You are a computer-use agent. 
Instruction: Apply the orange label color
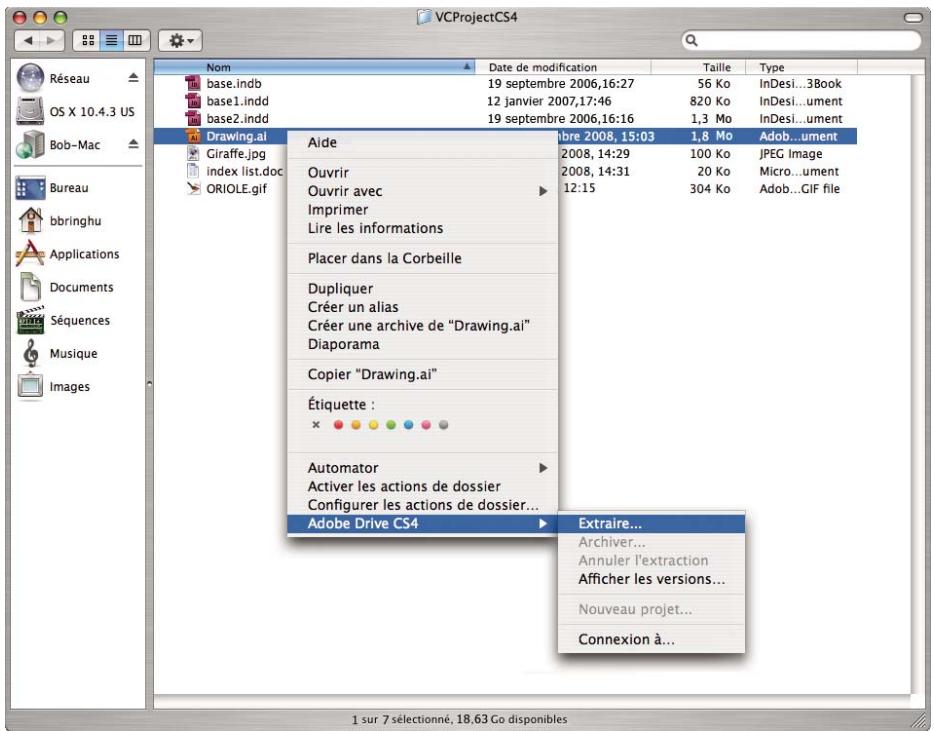point(356,425)
